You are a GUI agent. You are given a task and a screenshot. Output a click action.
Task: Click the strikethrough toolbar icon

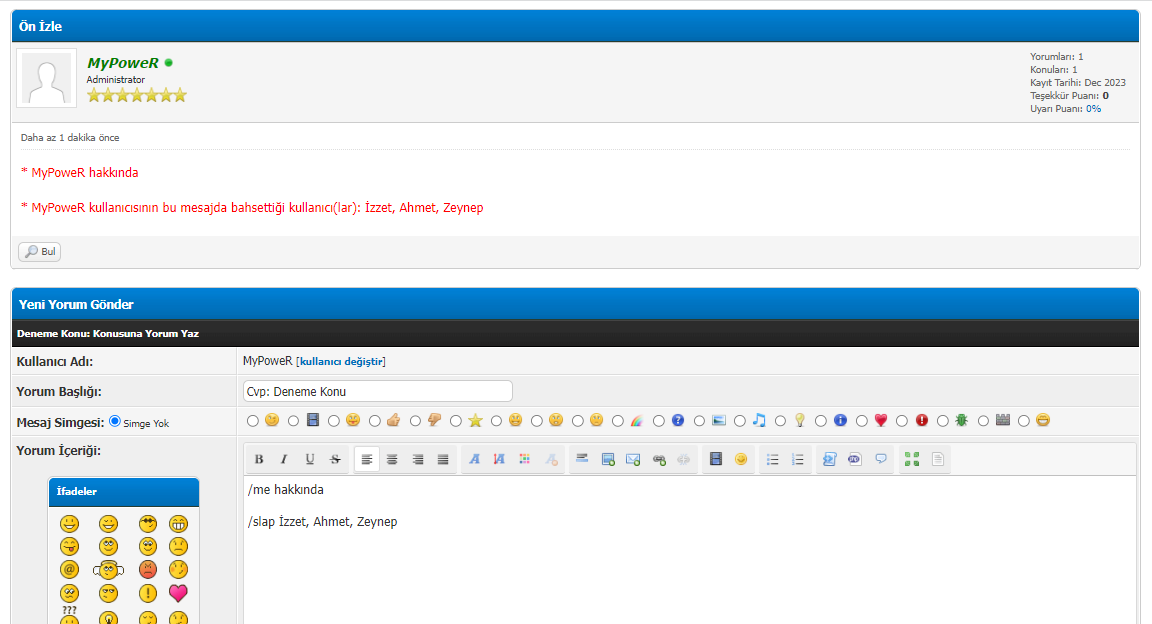click(335, 459)
